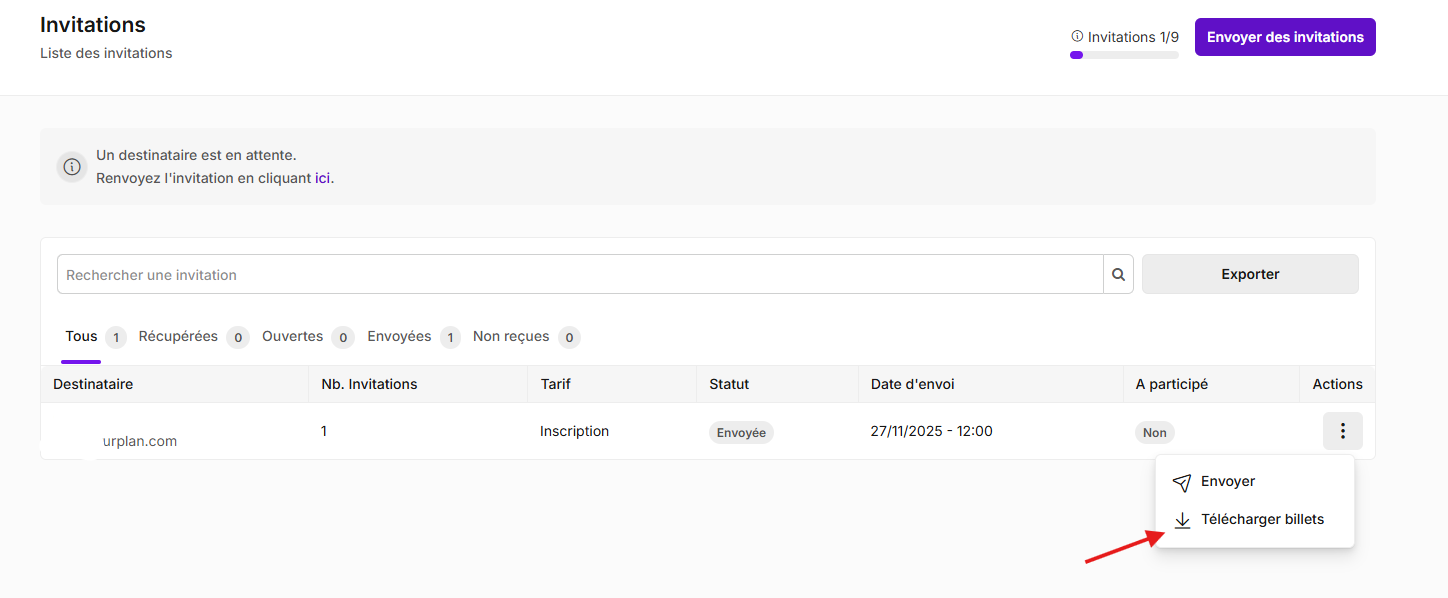Viewport: 1448px width, 598px height.
Task: Click the info icon beside Invitations 1/9
Action: point(1077,36)
